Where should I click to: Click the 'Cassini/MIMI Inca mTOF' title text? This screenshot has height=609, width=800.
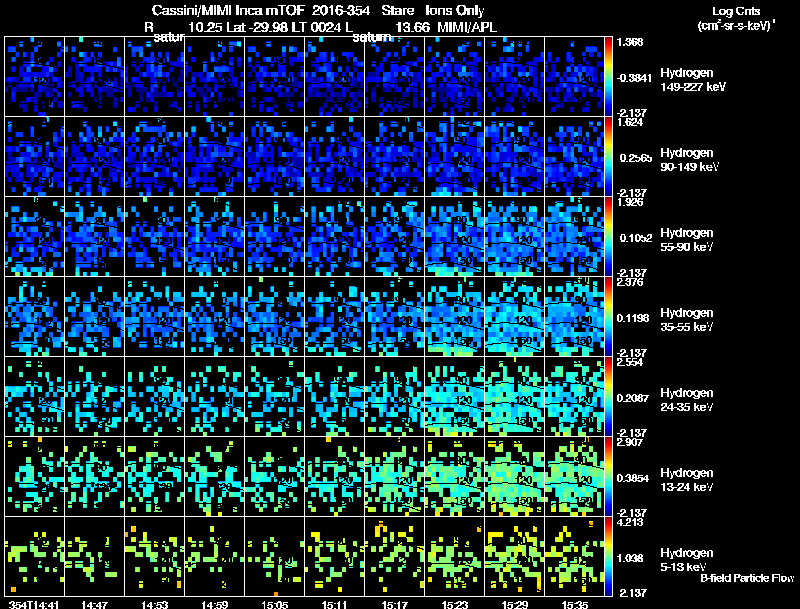(228, 11)
